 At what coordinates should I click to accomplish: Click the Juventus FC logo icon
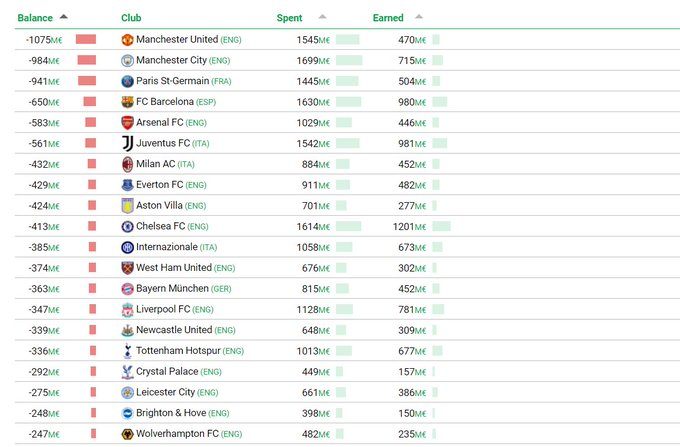click(127, 144)
